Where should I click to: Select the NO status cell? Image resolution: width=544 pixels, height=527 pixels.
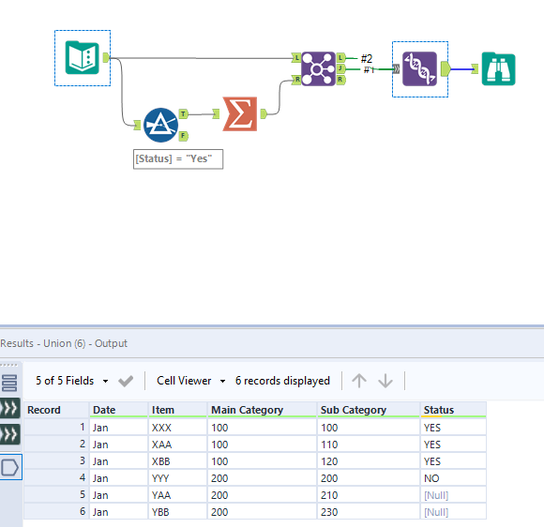click(x=453, y=478)
